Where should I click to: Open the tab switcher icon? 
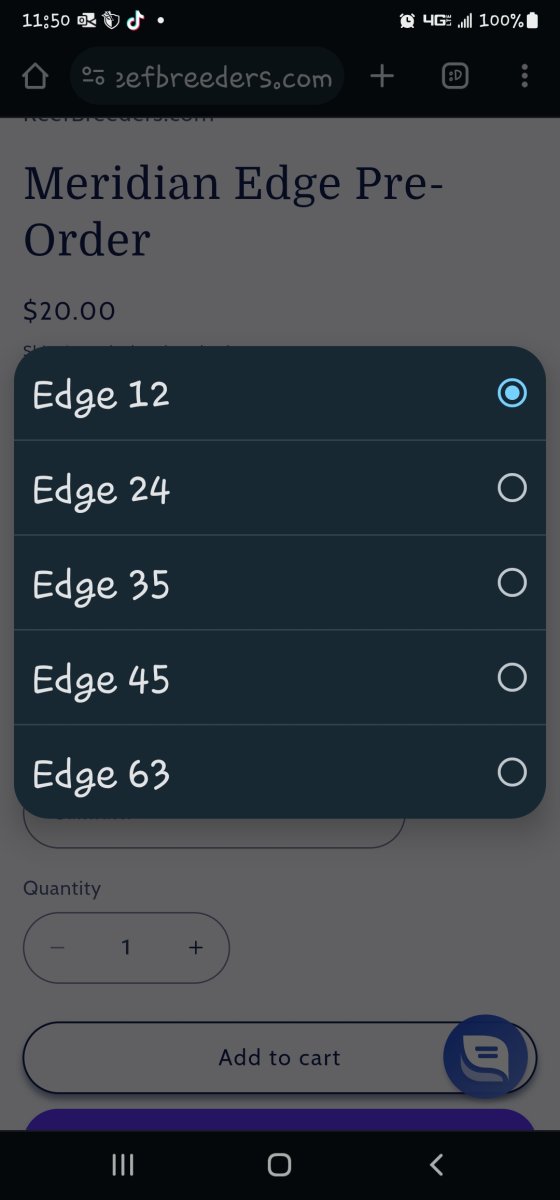coord(455,76)
